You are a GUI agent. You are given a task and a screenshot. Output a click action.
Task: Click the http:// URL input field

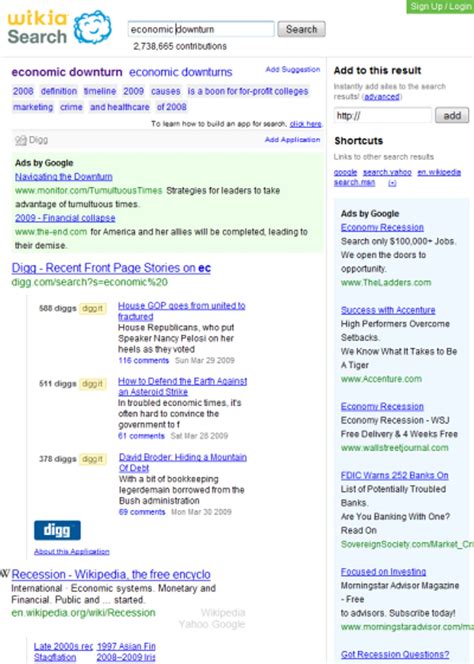click(x=383, y=115)
